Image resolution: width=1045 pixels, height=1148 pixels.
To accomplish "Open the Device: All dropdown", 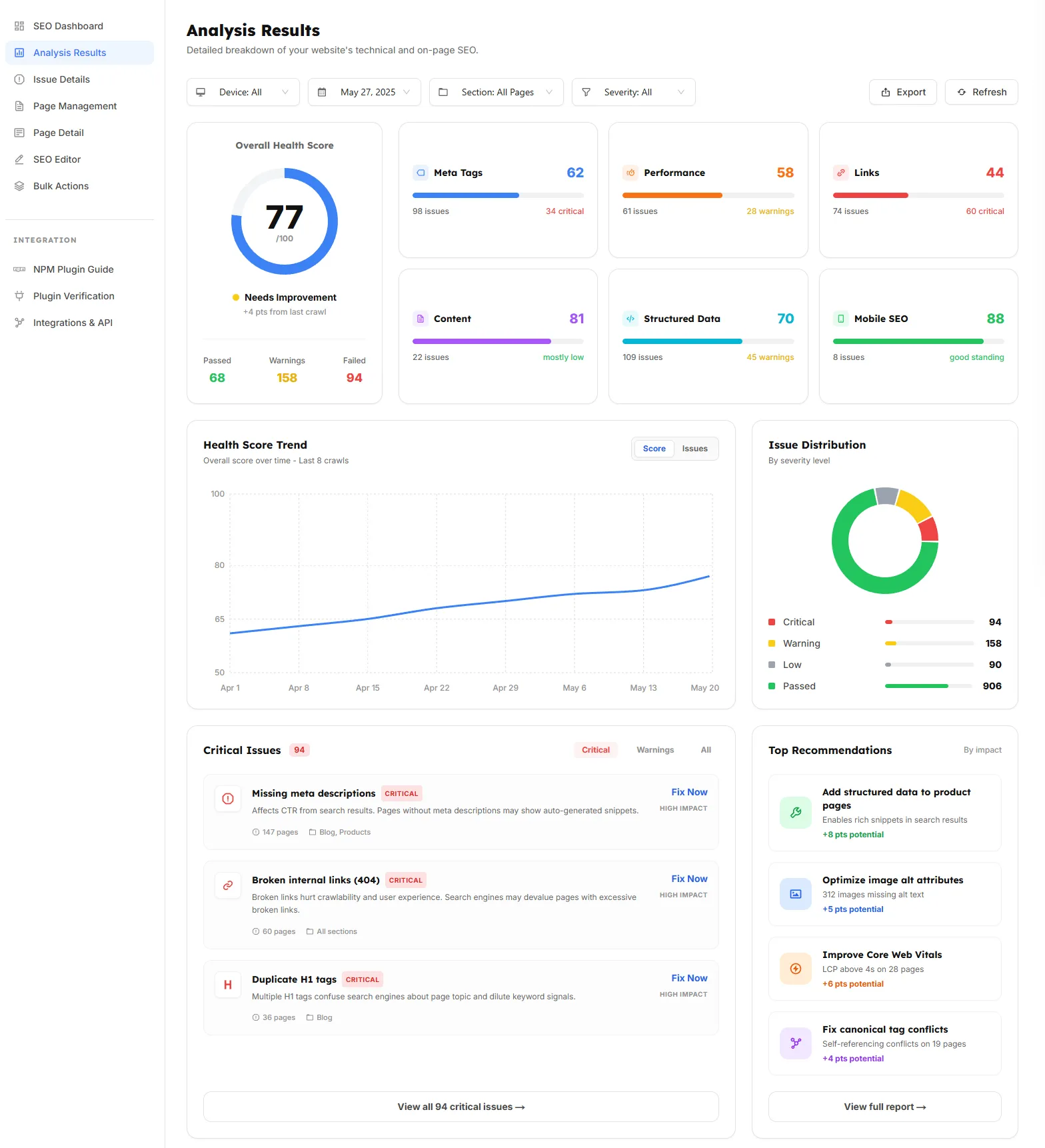I will (243, 92).
